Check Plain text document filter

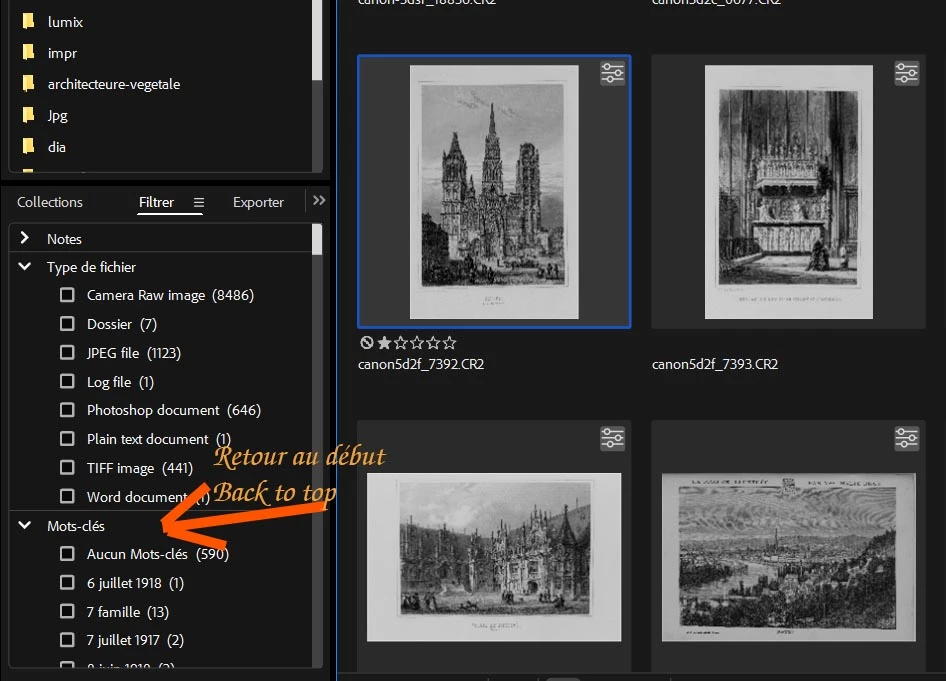[x=67, y=439]
